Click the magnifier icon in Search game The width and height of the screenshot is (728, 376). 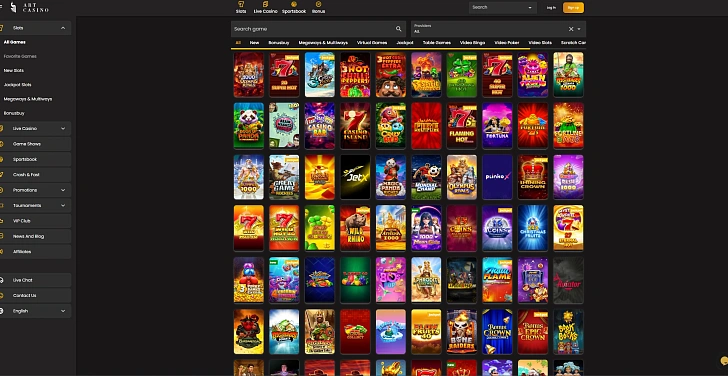pyautogui.click(x=398, y=29)
